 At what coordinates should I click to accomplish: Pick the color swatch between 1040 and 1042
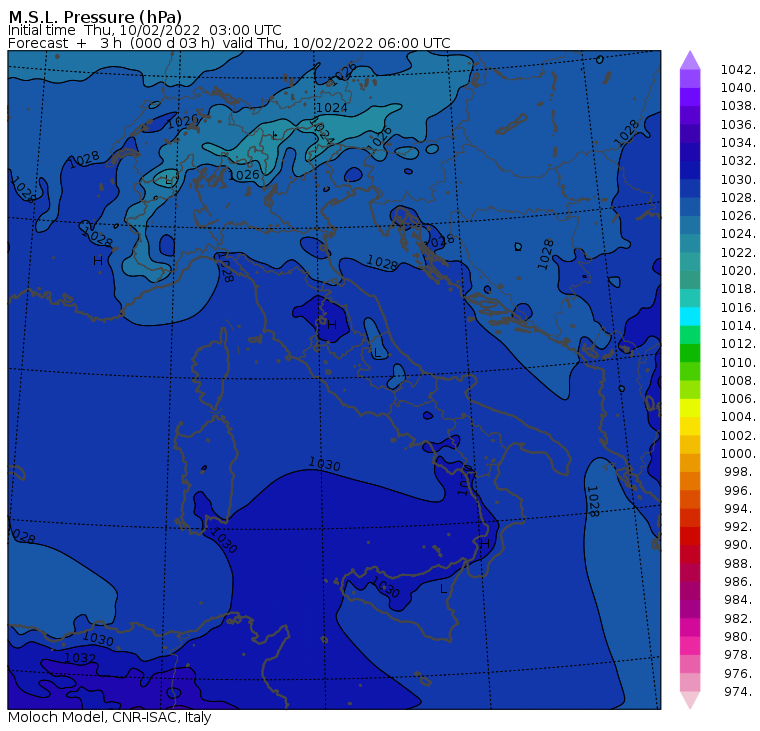(x=690, y=79)
